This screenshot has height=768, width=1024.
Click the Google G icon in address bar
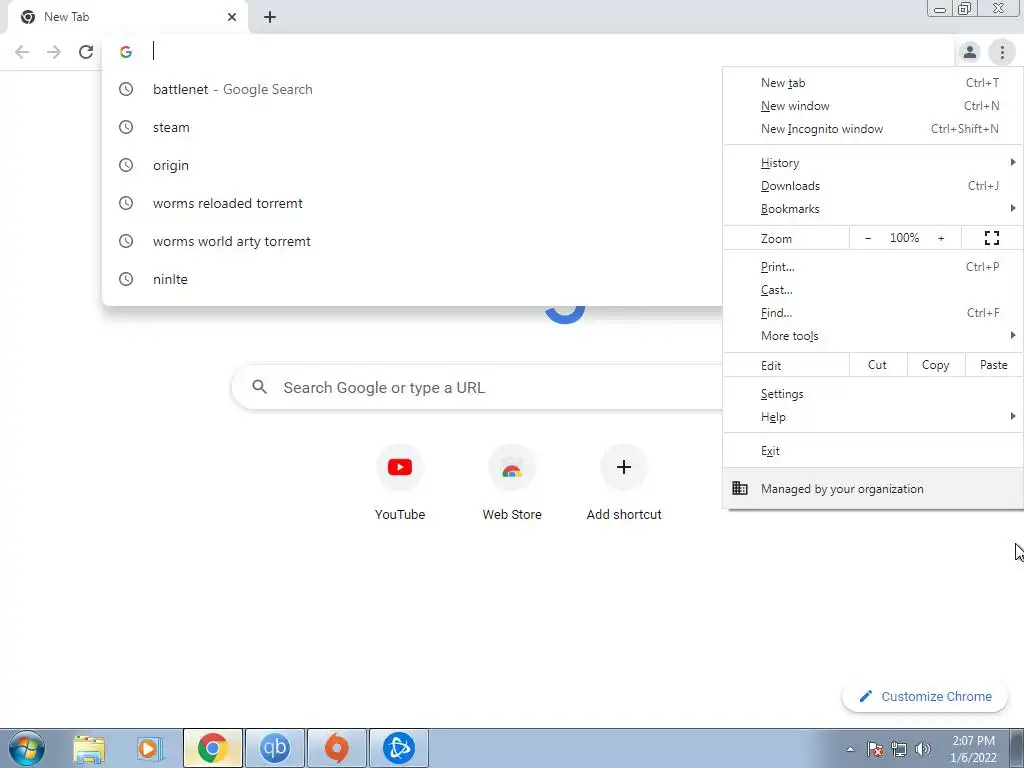126,52
